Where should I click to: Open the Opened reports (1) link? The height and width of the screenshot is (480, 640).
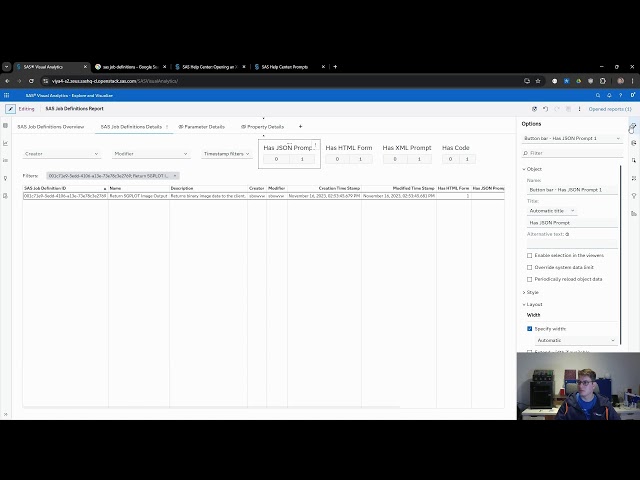610,109
